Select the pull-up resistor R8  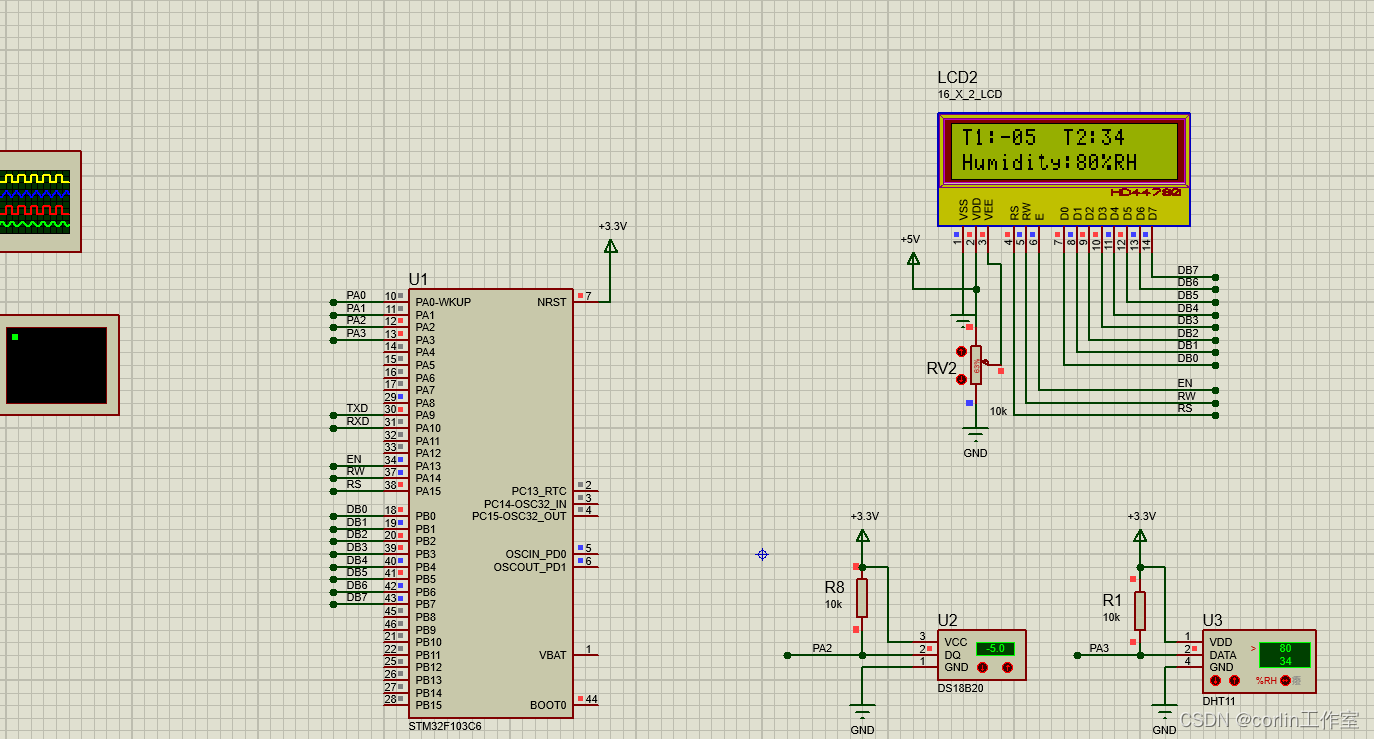tap(861, 597)
